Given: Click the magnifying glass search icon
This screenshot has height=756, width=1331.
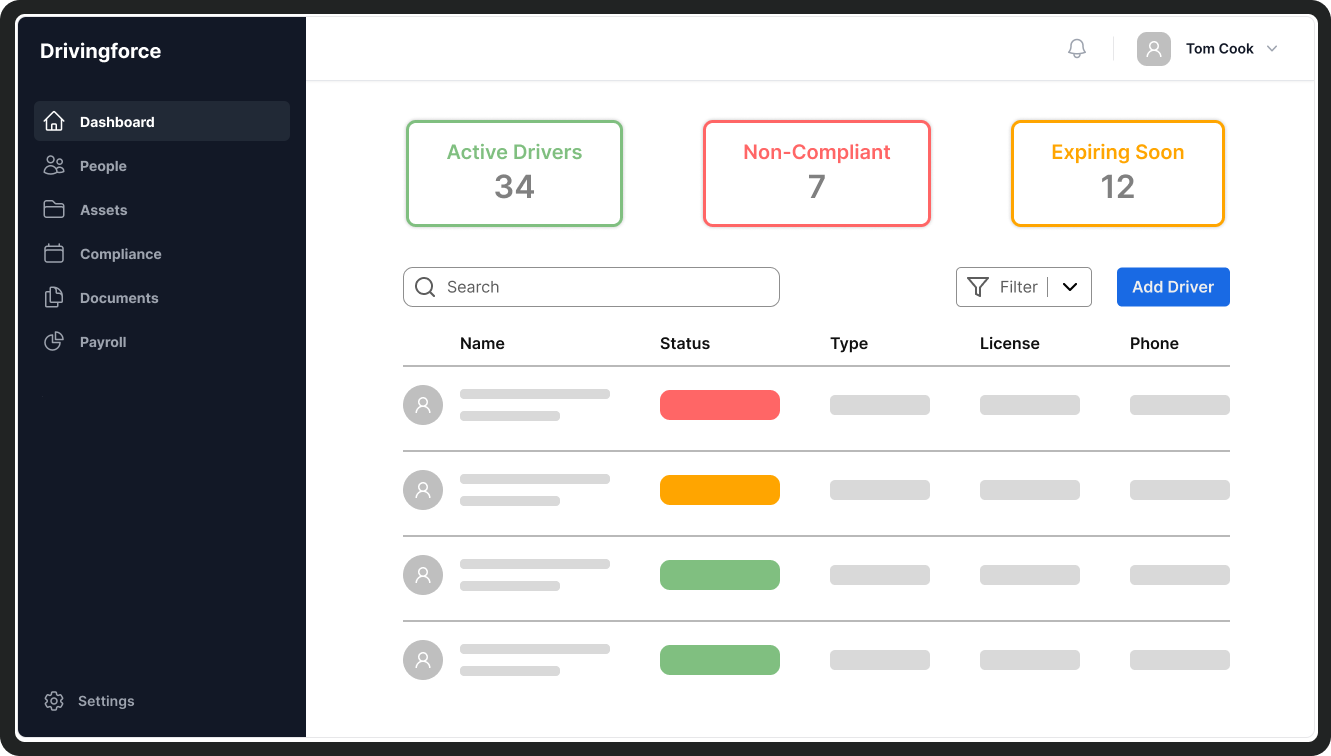Looking at the screenshot, I should tap(424, 287).
